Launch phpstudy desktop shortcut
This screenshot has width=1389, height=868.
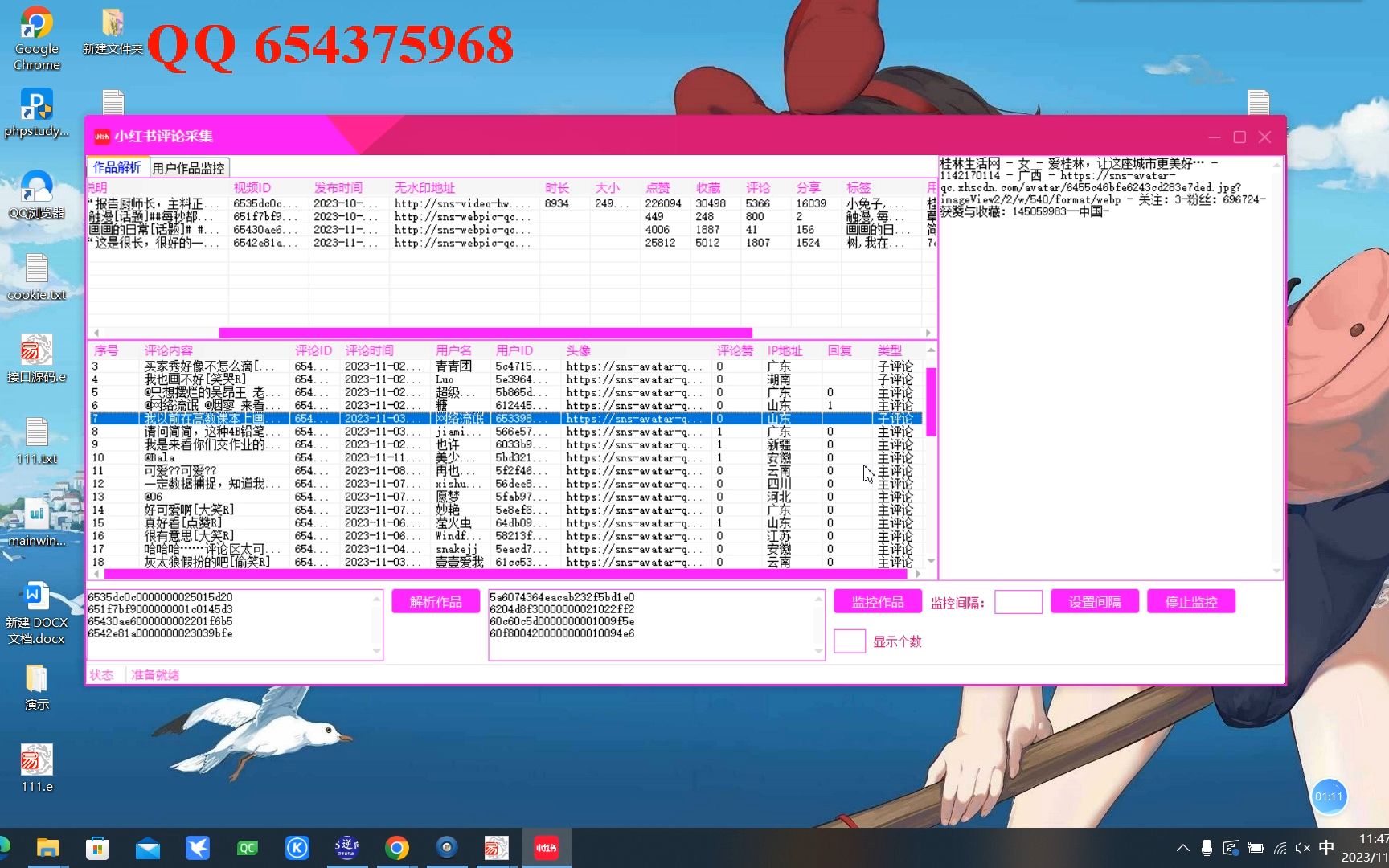point(37,113)
